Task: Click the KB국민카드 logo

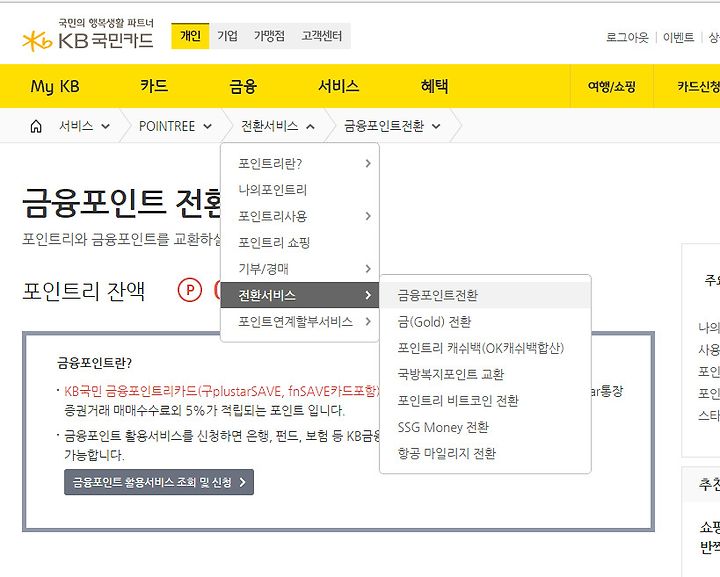Action: click(88, 35)
